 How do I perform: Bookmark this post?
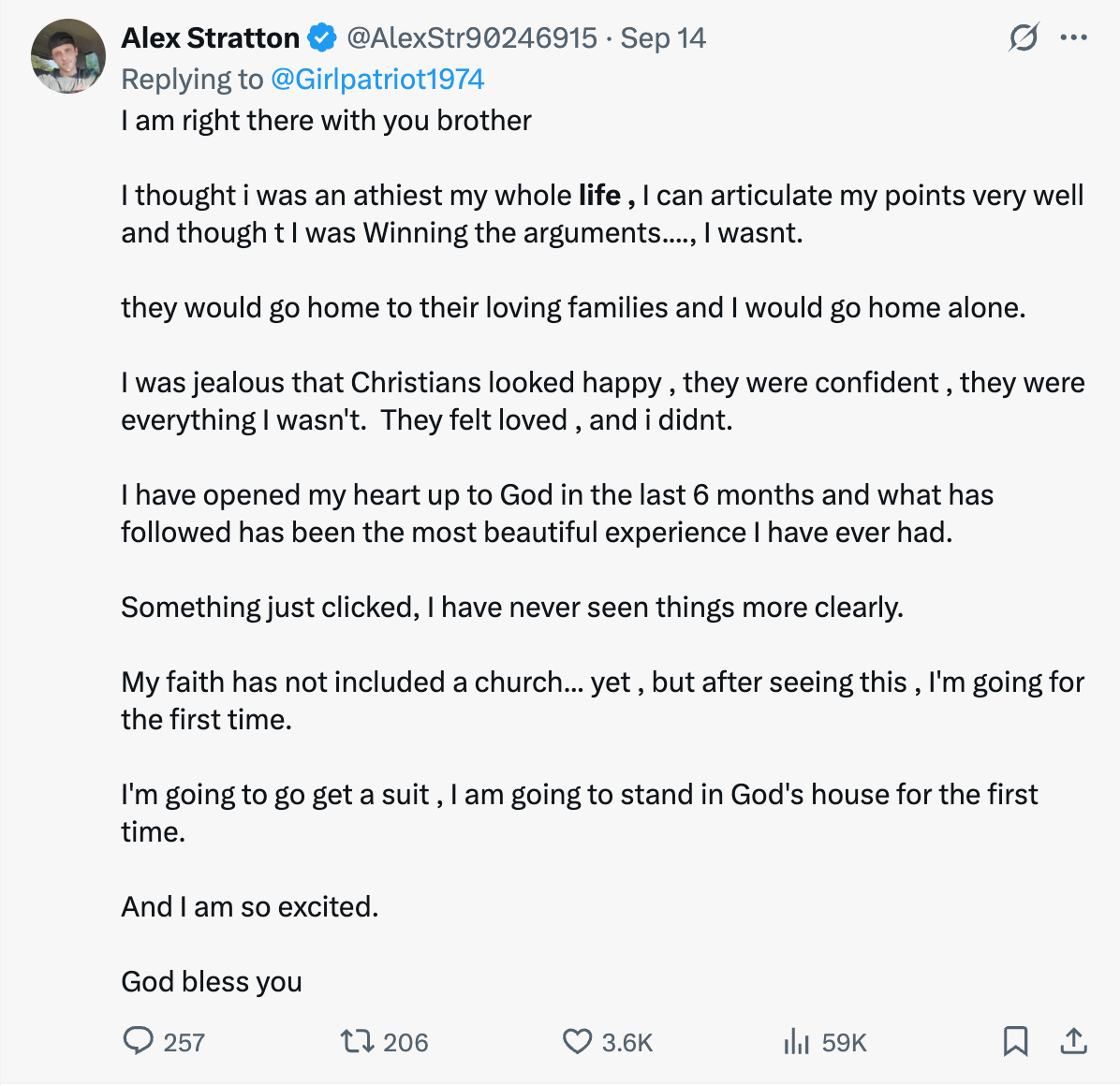coord(1015,1041)
